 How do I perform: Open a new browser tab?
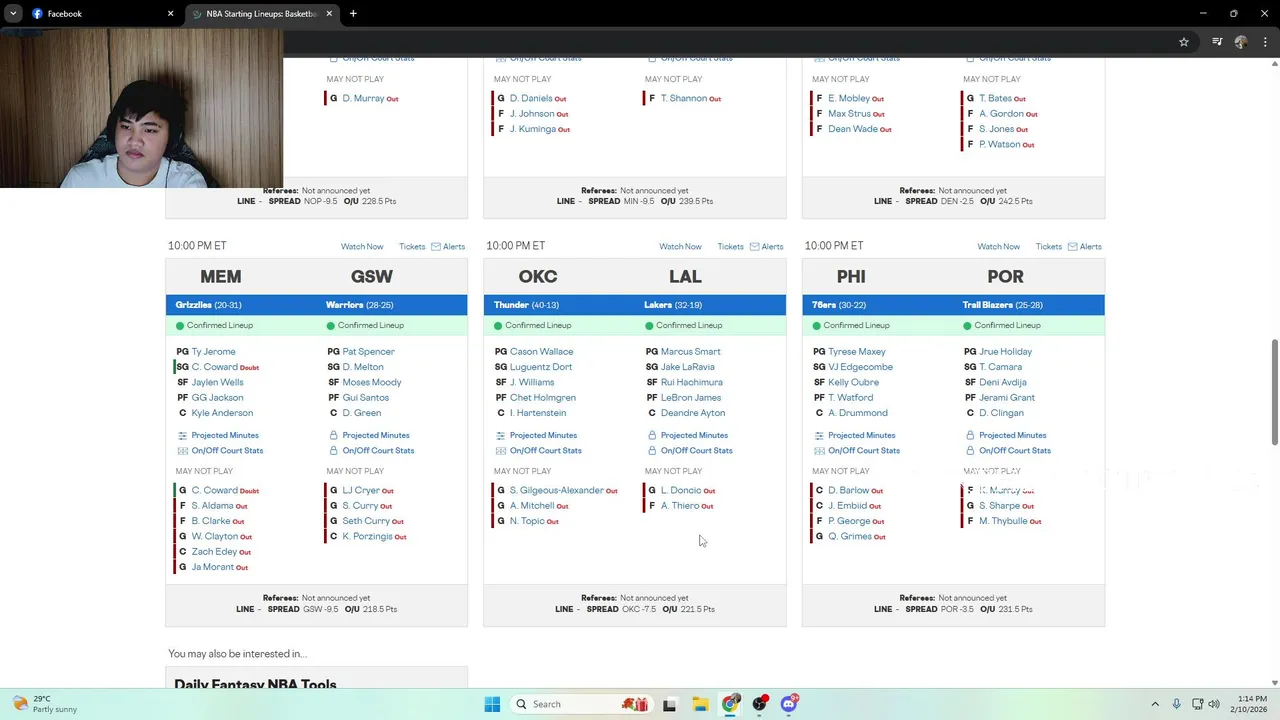click(353, 14)
